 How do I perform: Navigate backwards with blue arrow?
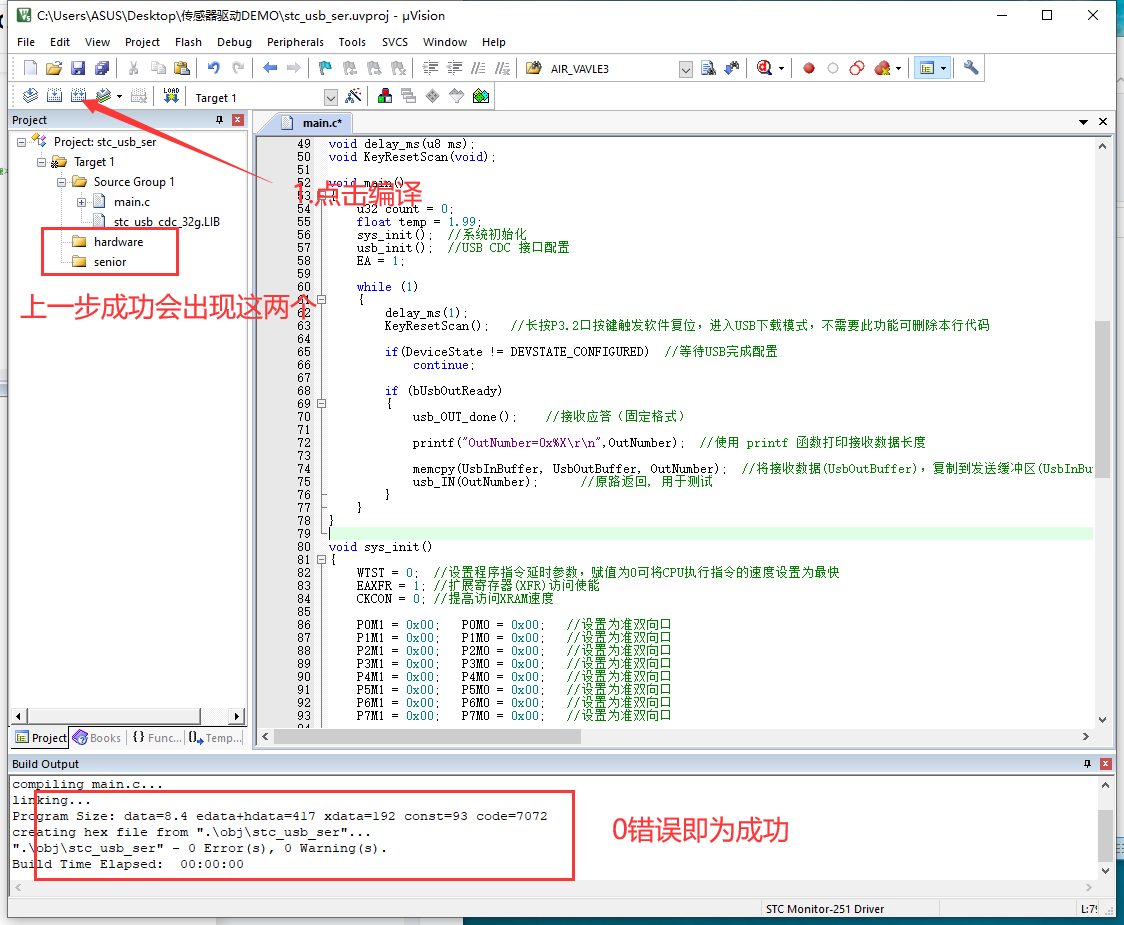(270, 68)
